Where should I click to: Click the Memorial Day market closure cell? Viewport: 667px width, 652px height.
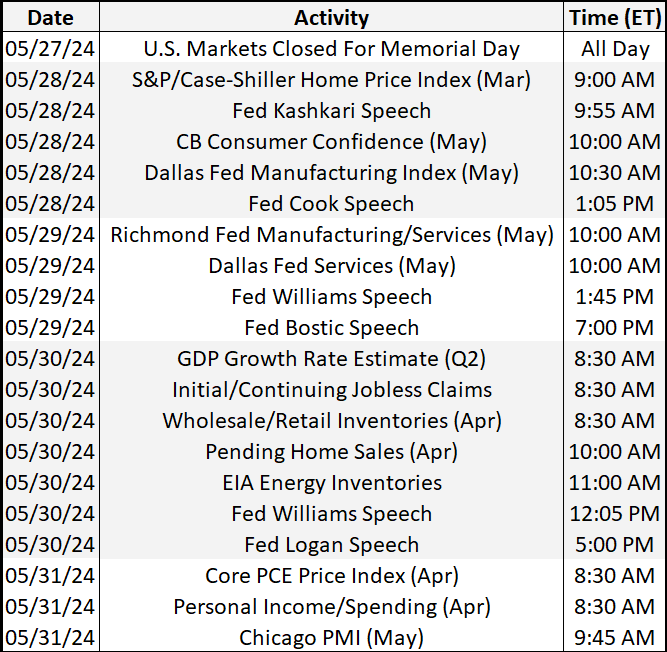pos(331,48)
